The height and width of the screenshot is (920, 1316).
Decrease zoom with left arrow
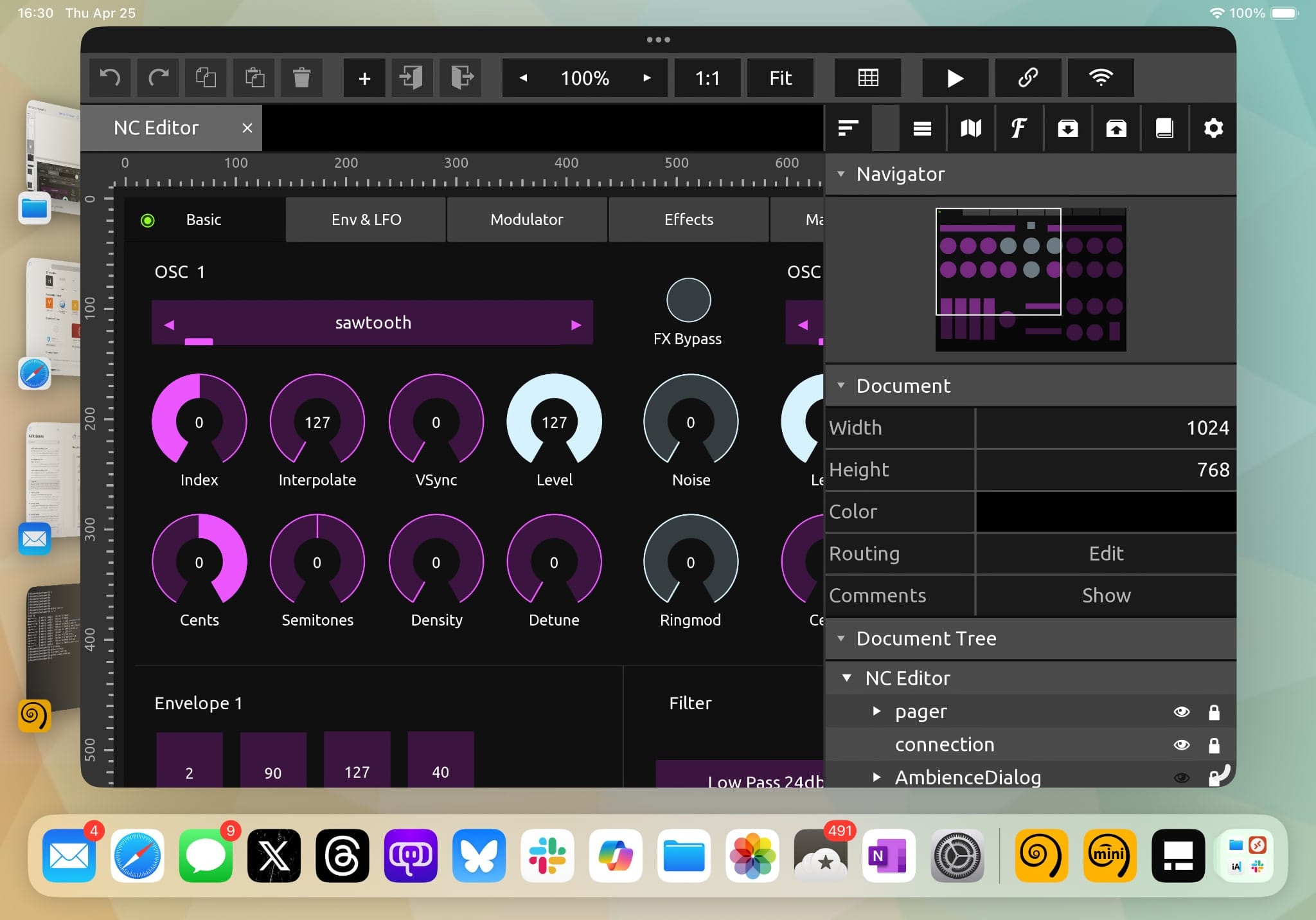(523, 78)
